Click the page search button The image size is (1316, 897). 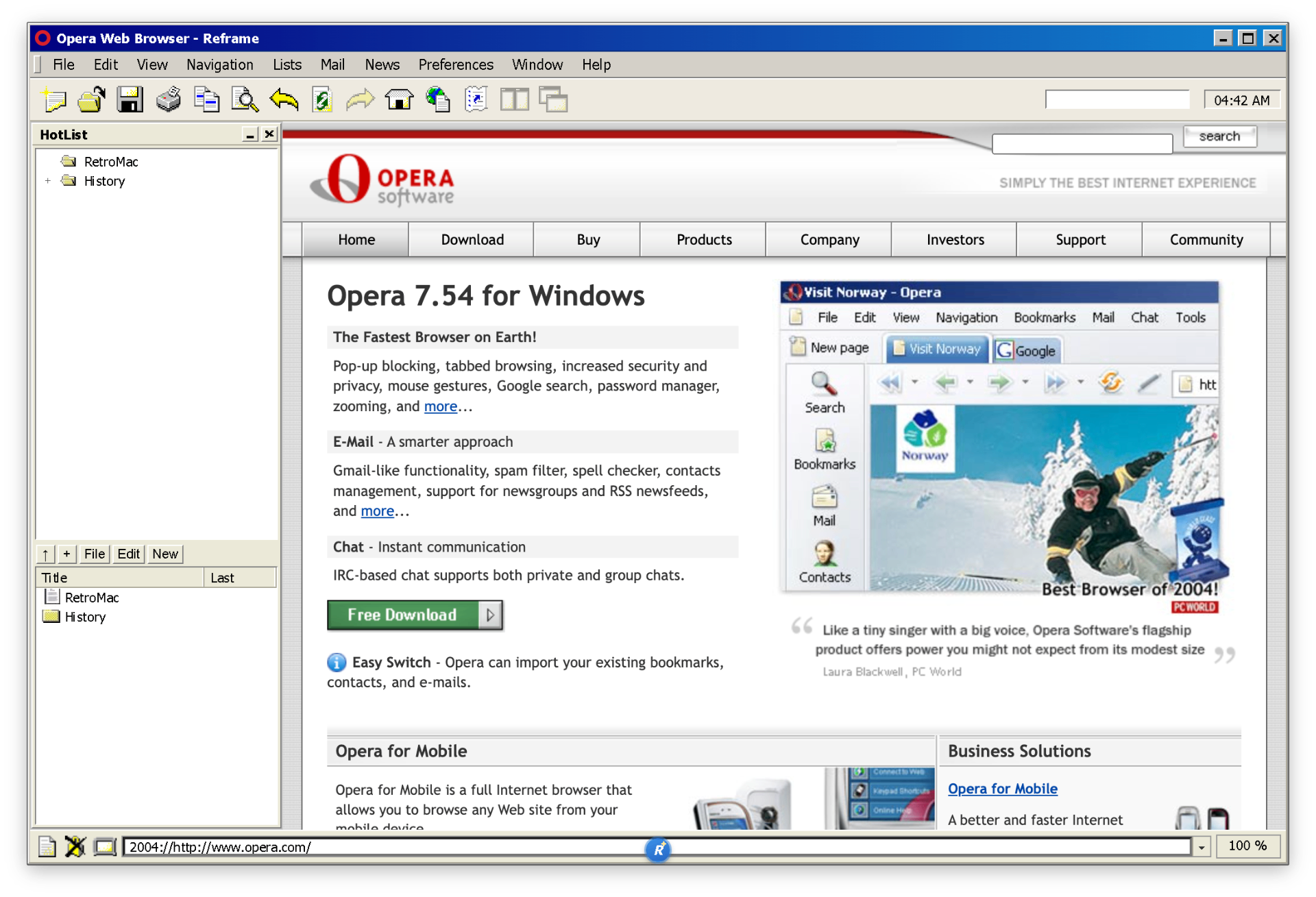pos(1219,136)
